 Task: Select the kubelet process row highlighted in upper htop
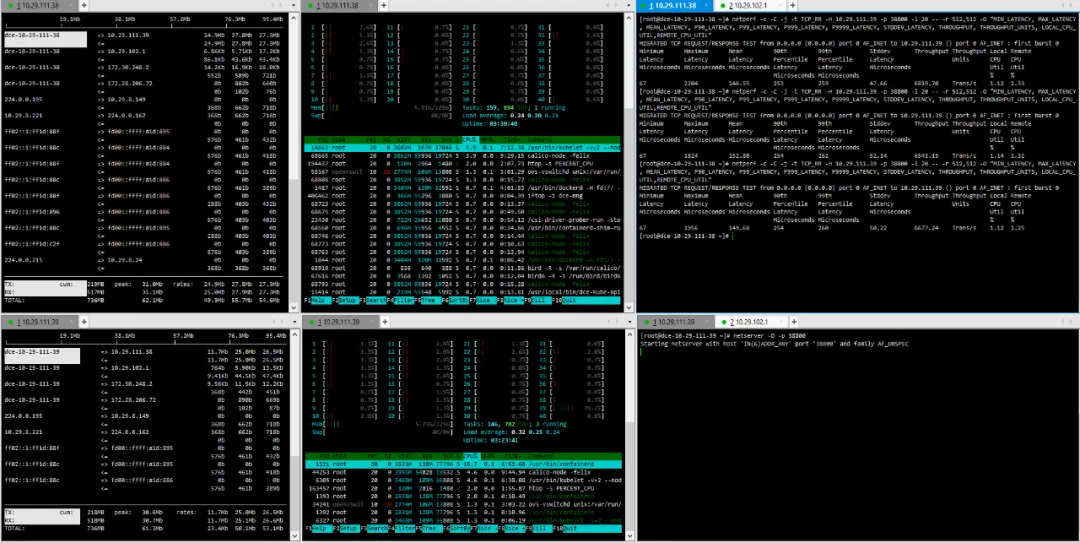pos(463,147)
